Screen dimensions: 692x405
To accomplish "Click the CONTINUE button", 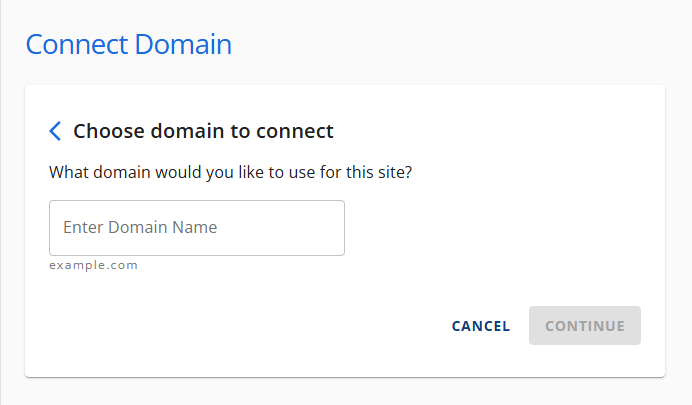I will pos(585,326).
